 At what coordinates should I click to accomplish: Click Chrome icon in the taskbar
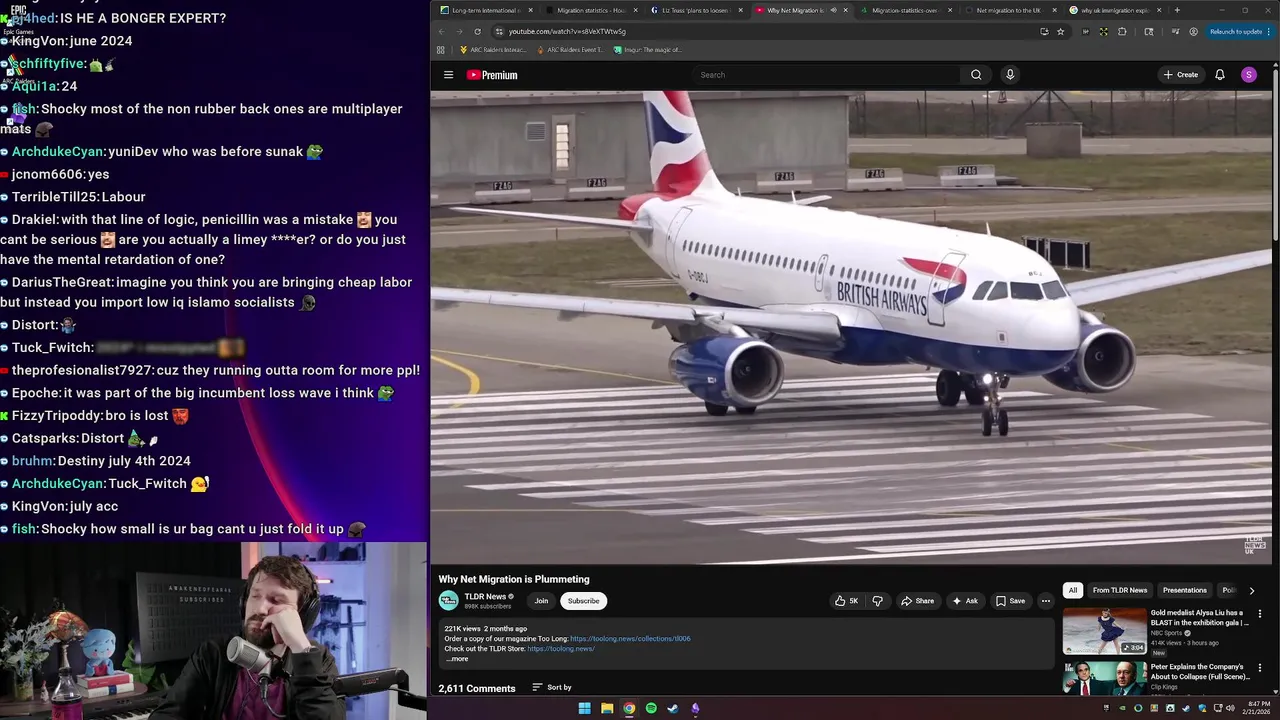(629, 708)
